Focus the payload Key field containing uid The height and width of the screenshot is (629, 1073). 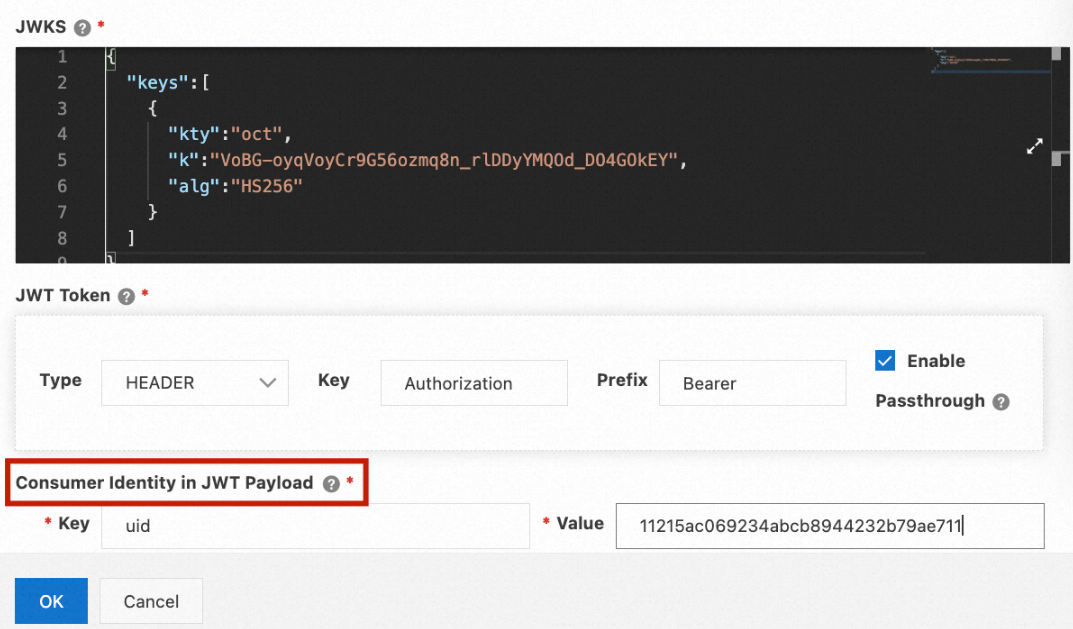315,526
